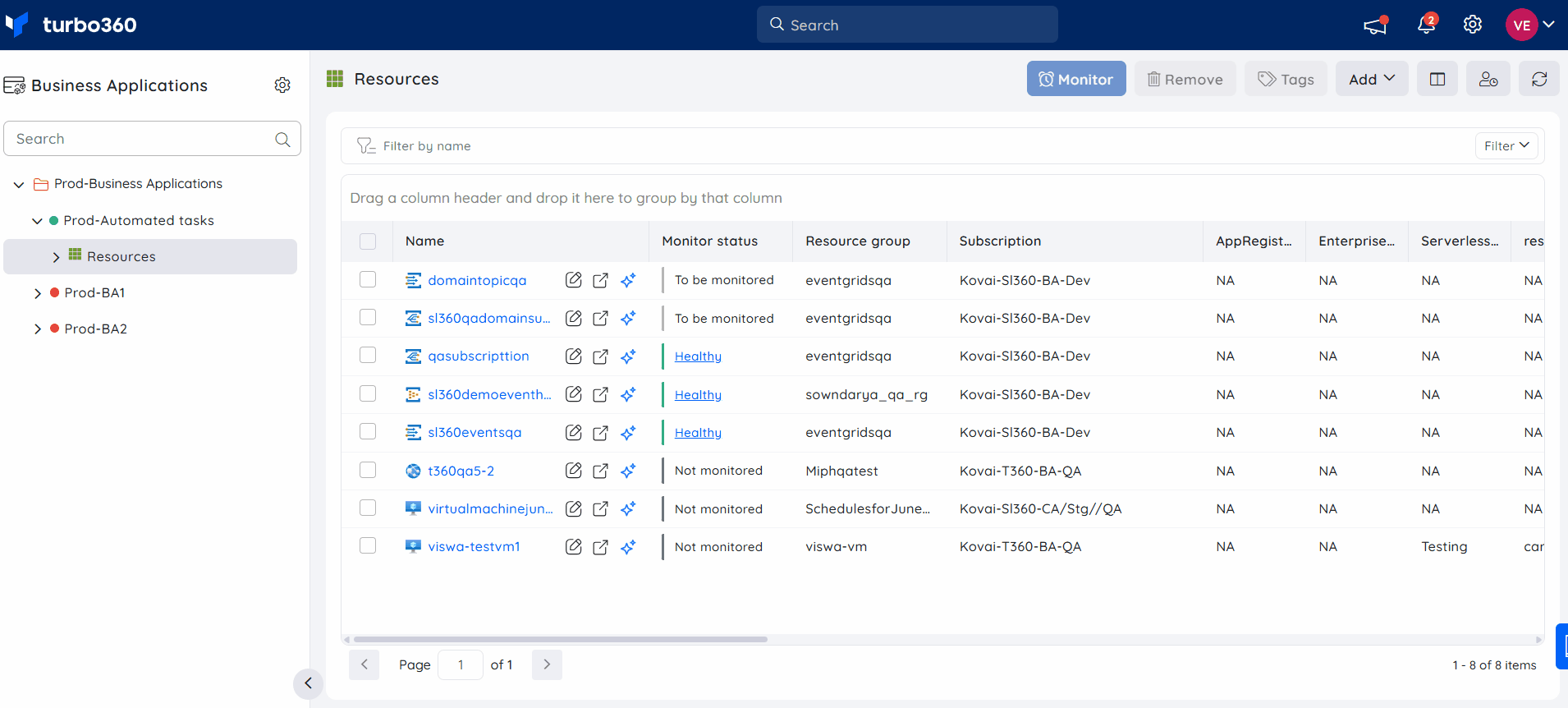Click the AI sparkle icon for sl360eventsqa
Viewport: 1568px width, 708px height.
(x=628, y=432)
